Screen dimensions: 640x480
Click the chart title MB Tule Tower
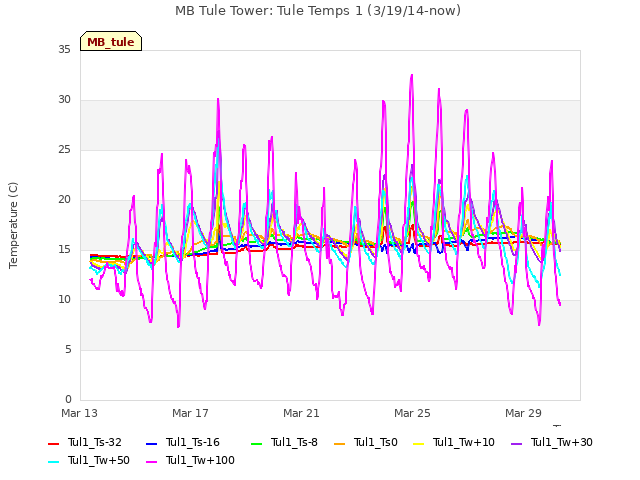(x=318, y=11)
